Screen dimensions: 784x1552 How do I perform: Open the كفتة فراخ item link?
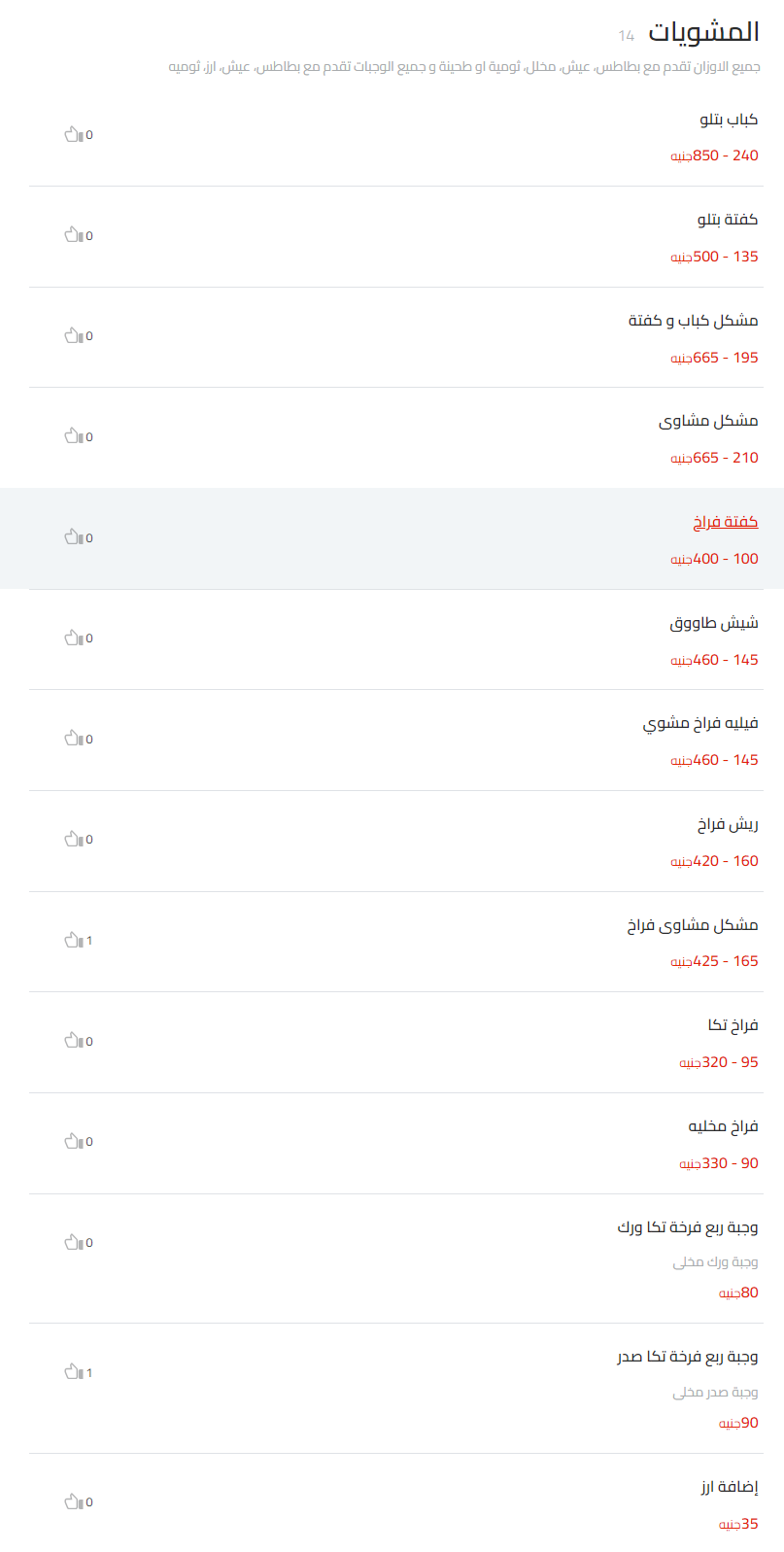(724, 522)
